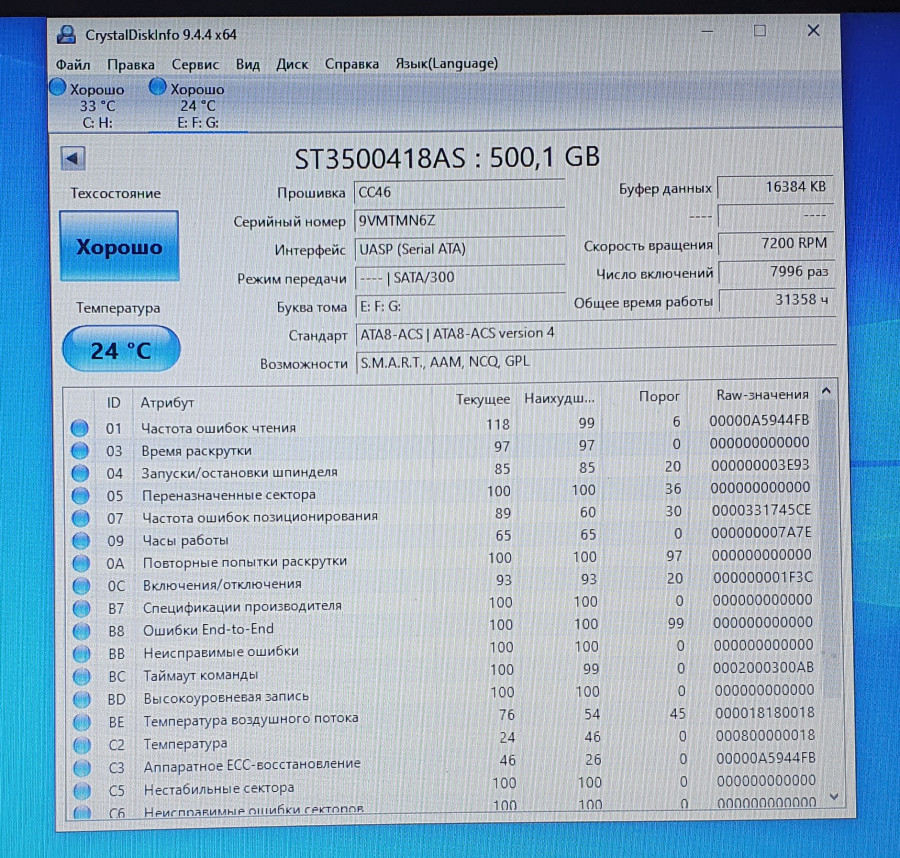Select the Часы работы row
The image size is (900, 858).
tap(444, 537)
